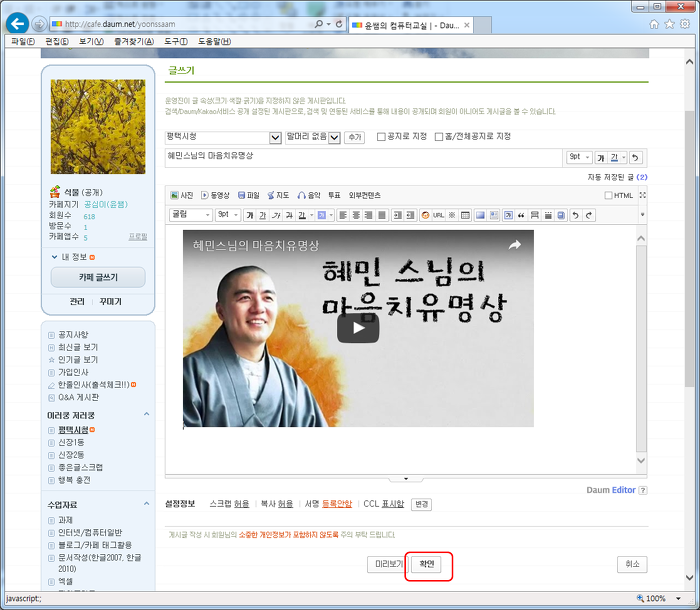
Task: Collapse 수업자료 menu group
Action: pos(146,504)
